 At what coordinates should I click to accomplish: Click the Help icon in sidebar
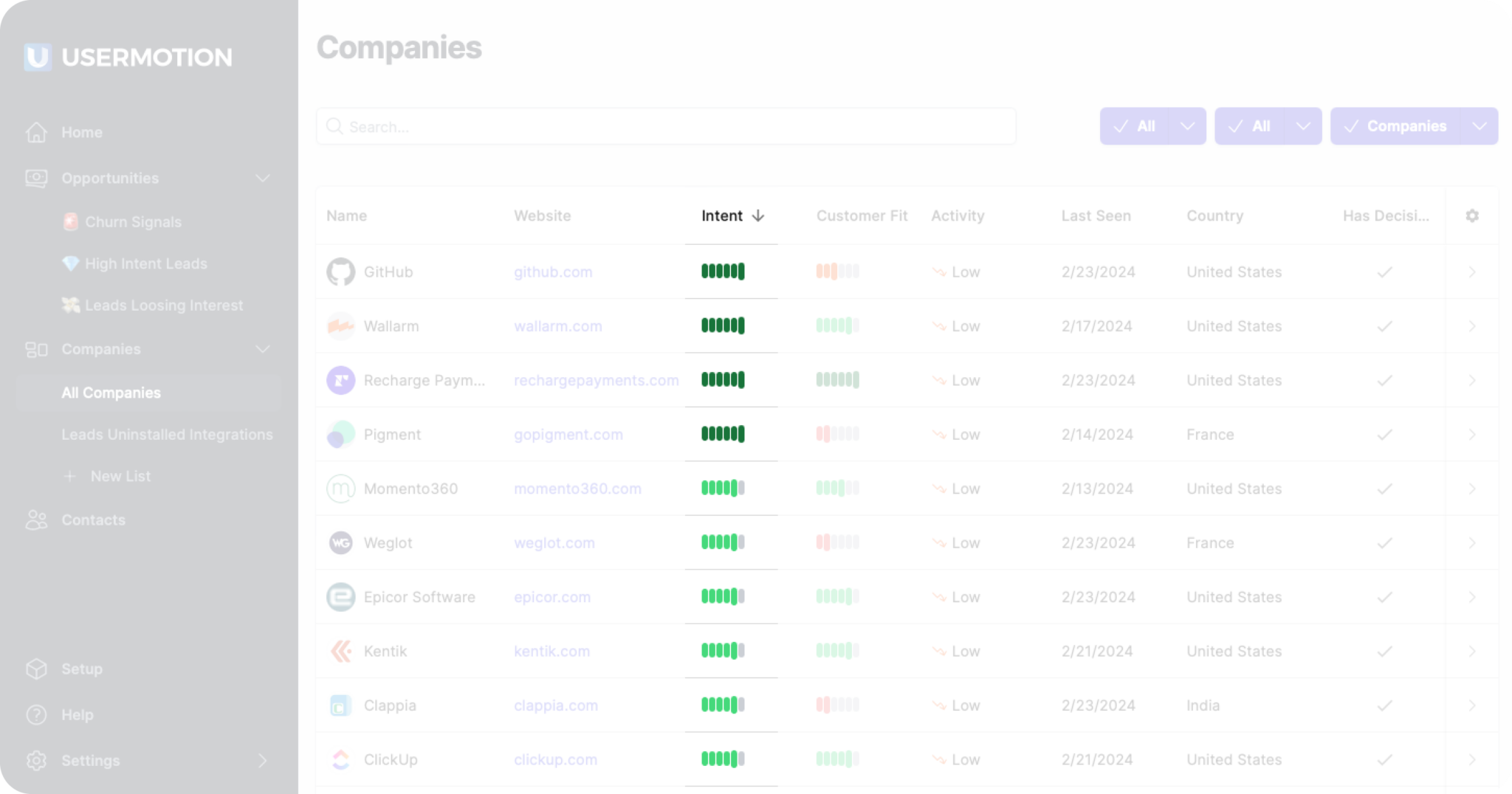[36, 714]
